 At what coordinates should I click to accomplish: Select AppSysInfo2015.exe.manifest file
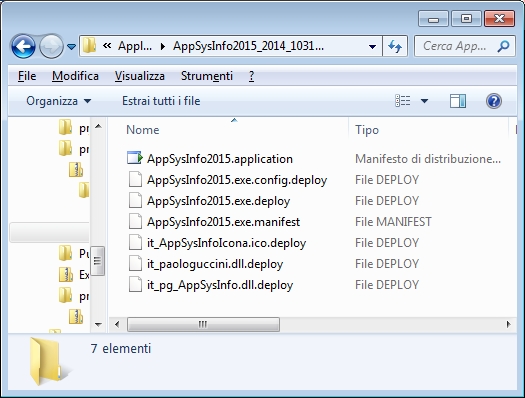pos(223,222)
